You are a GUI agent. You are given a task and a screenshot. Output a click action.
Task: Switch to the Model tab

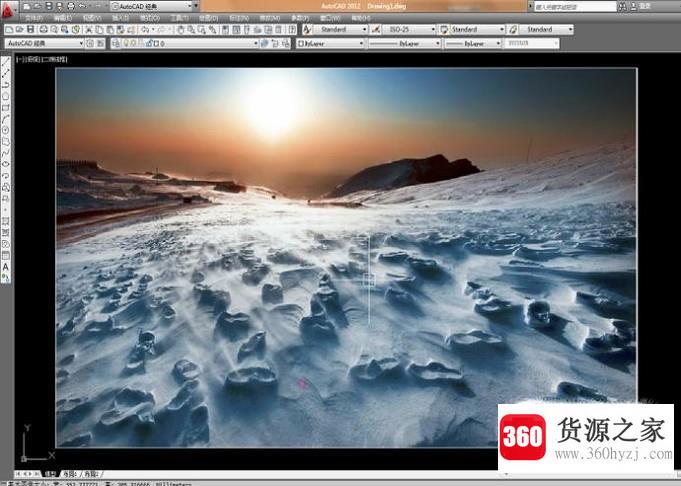click(50, 474)
